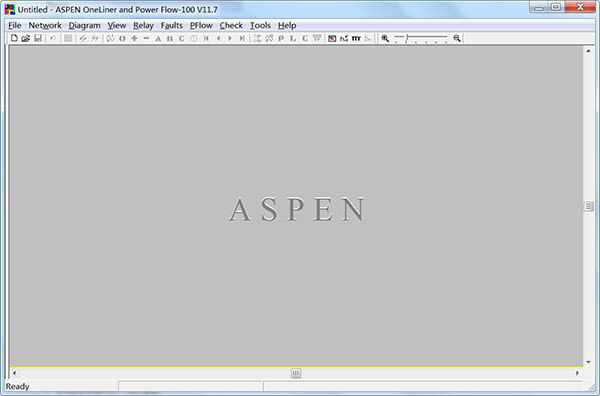Click the horizontal scrollbar thumb

coord(296,373)
